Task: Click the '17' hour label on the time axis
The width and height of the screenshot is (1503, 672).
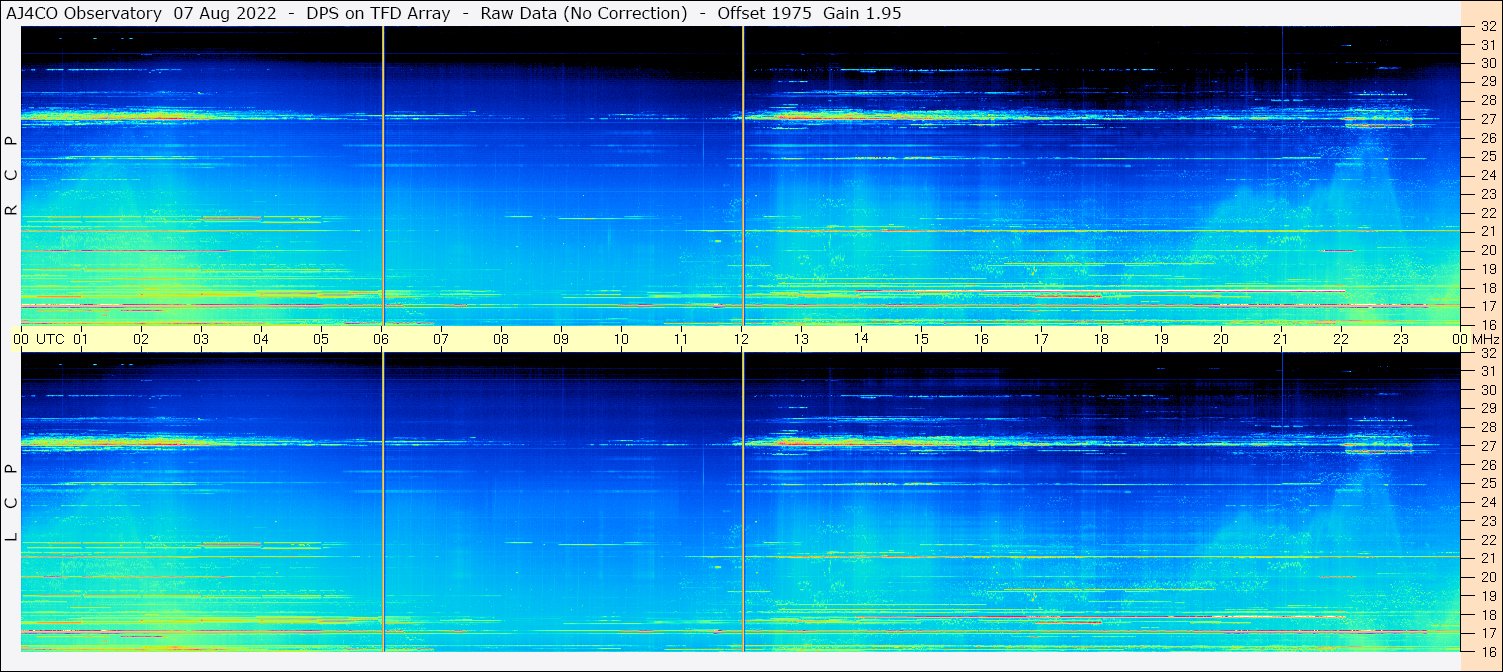Action: [1041, 339]
